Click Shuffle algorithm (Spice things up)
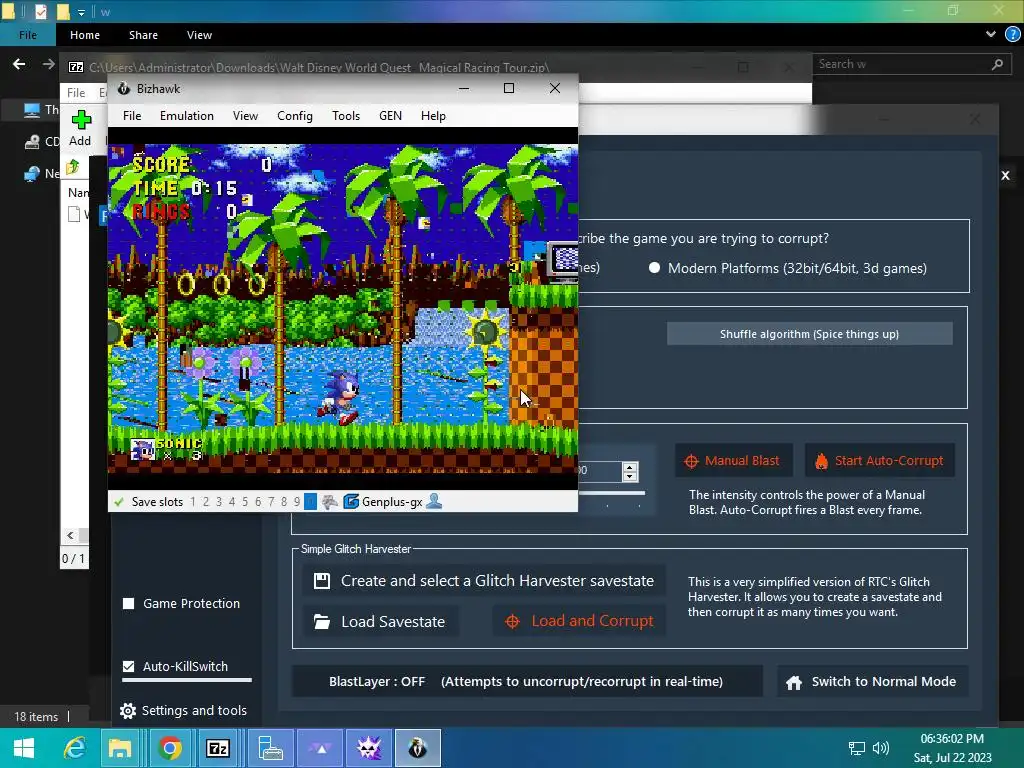This screenshot has width=1024, height=768. [809, 334]
